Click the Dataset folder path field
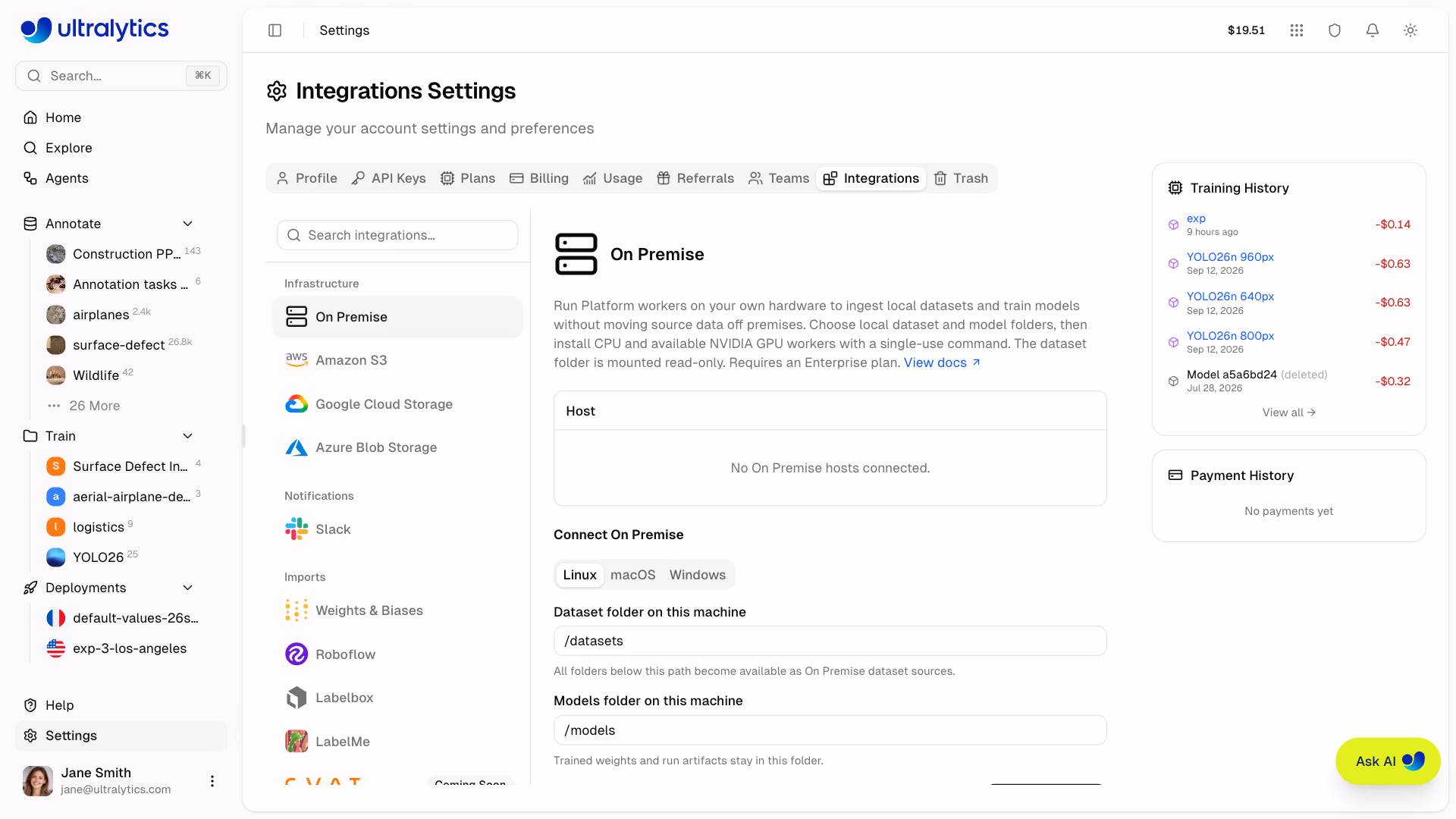 [x=830, y=641]
